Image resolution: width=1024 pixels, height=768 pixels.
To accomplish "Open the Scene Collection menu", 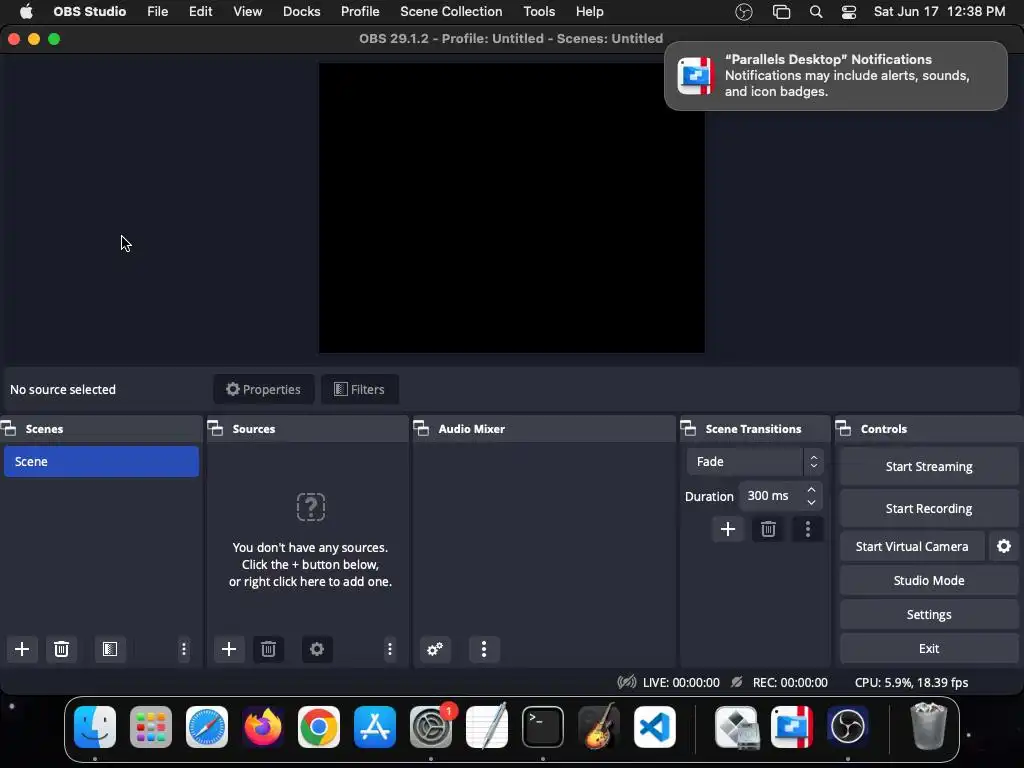I will [451, 12].
